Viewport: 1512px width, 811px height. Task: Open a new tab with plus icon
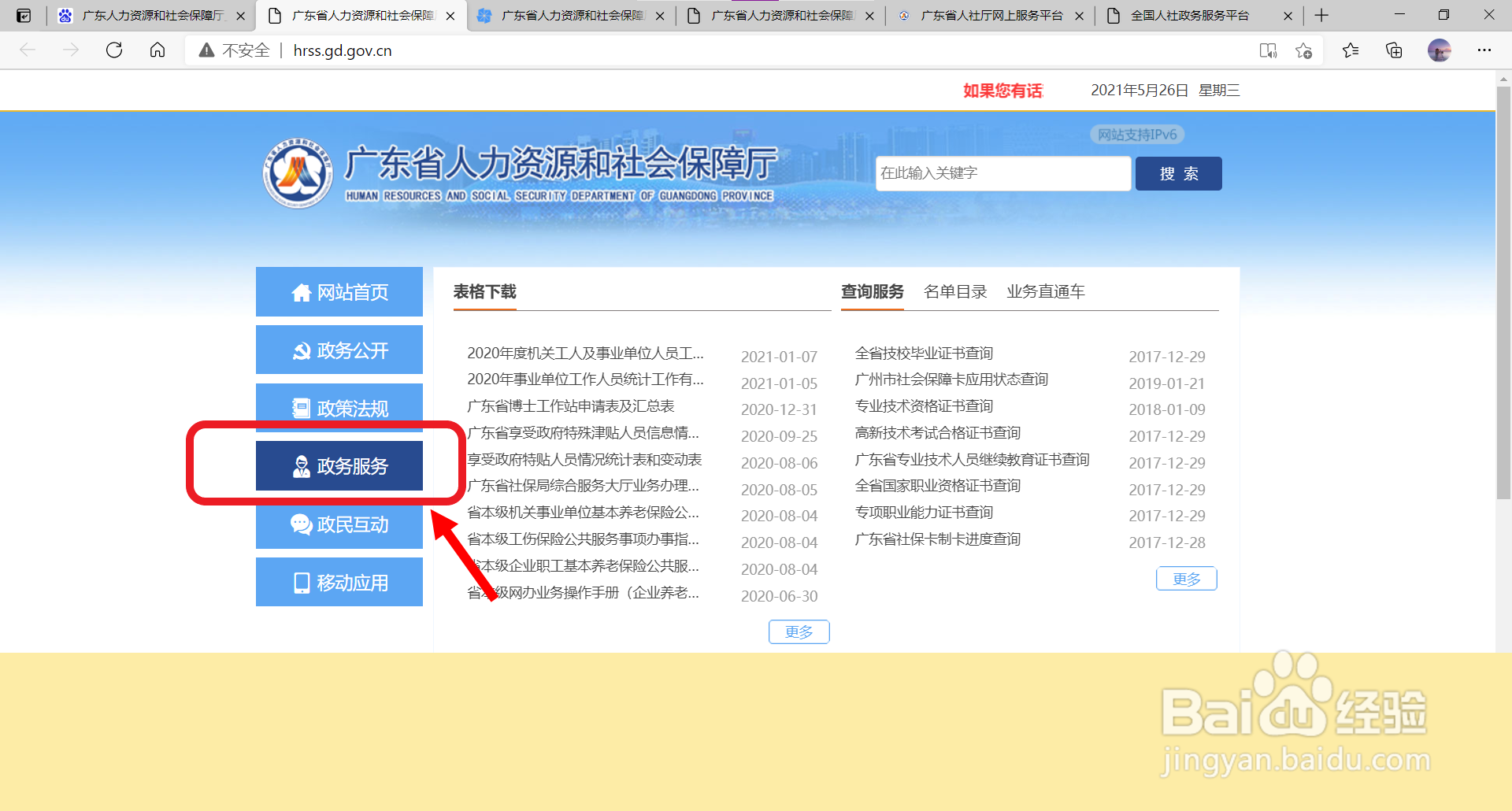(1321, 15)
